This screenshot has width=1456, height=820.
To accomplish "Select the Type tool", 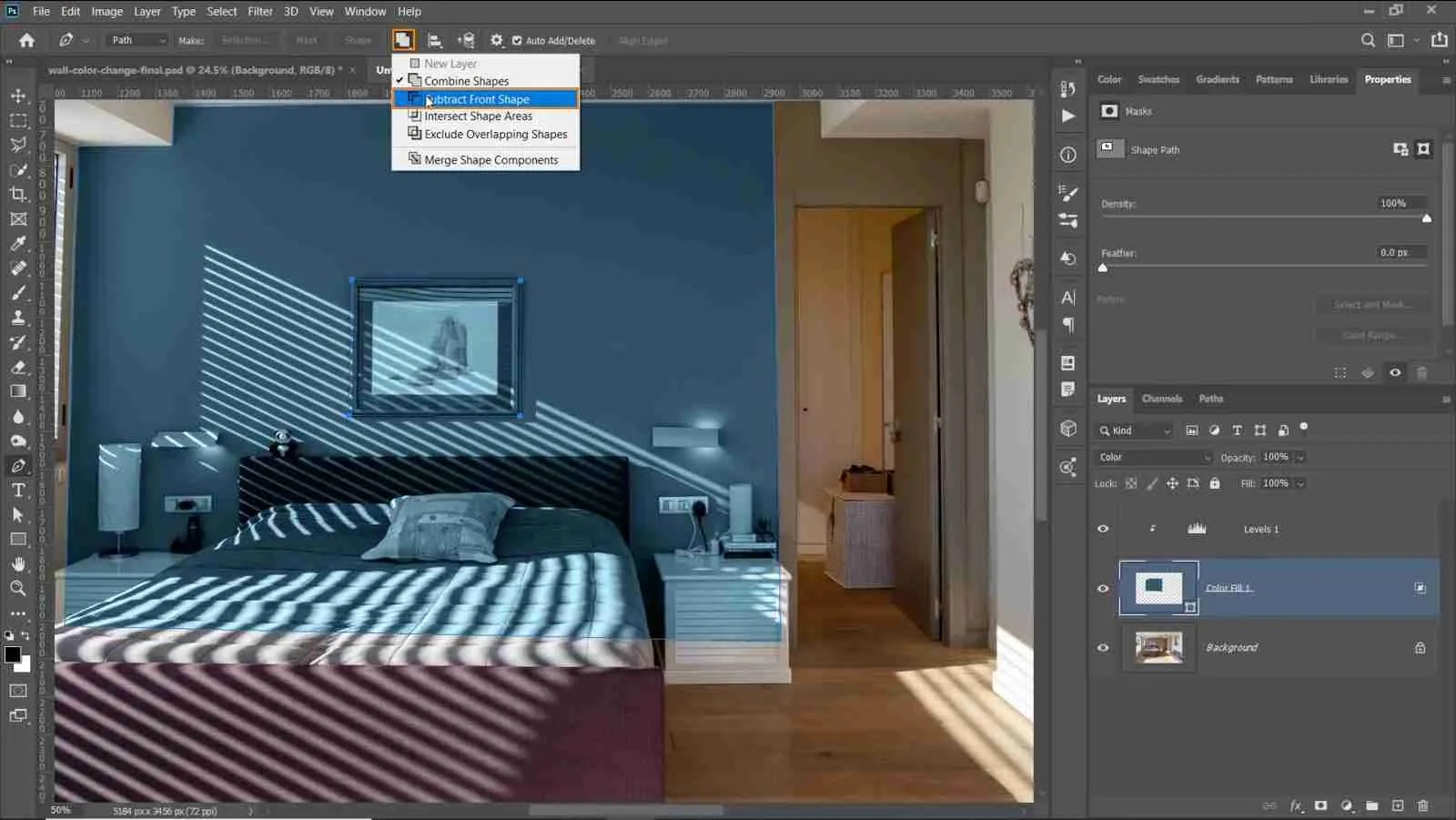I will pyautogui.click(x=17, y=490).
